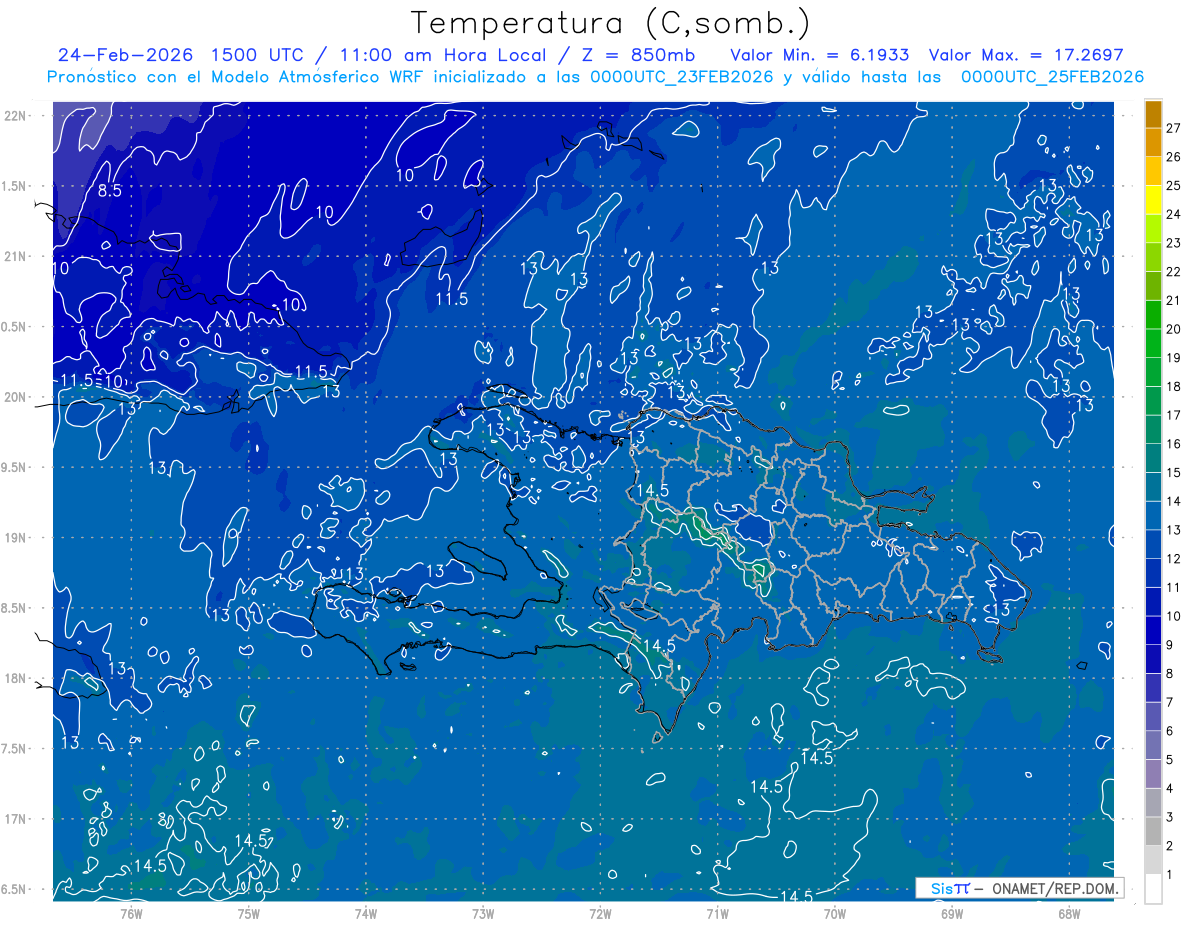1200x927 pixels.
Task: Click the color bar value 3
Action: [x=1169, y=817]
